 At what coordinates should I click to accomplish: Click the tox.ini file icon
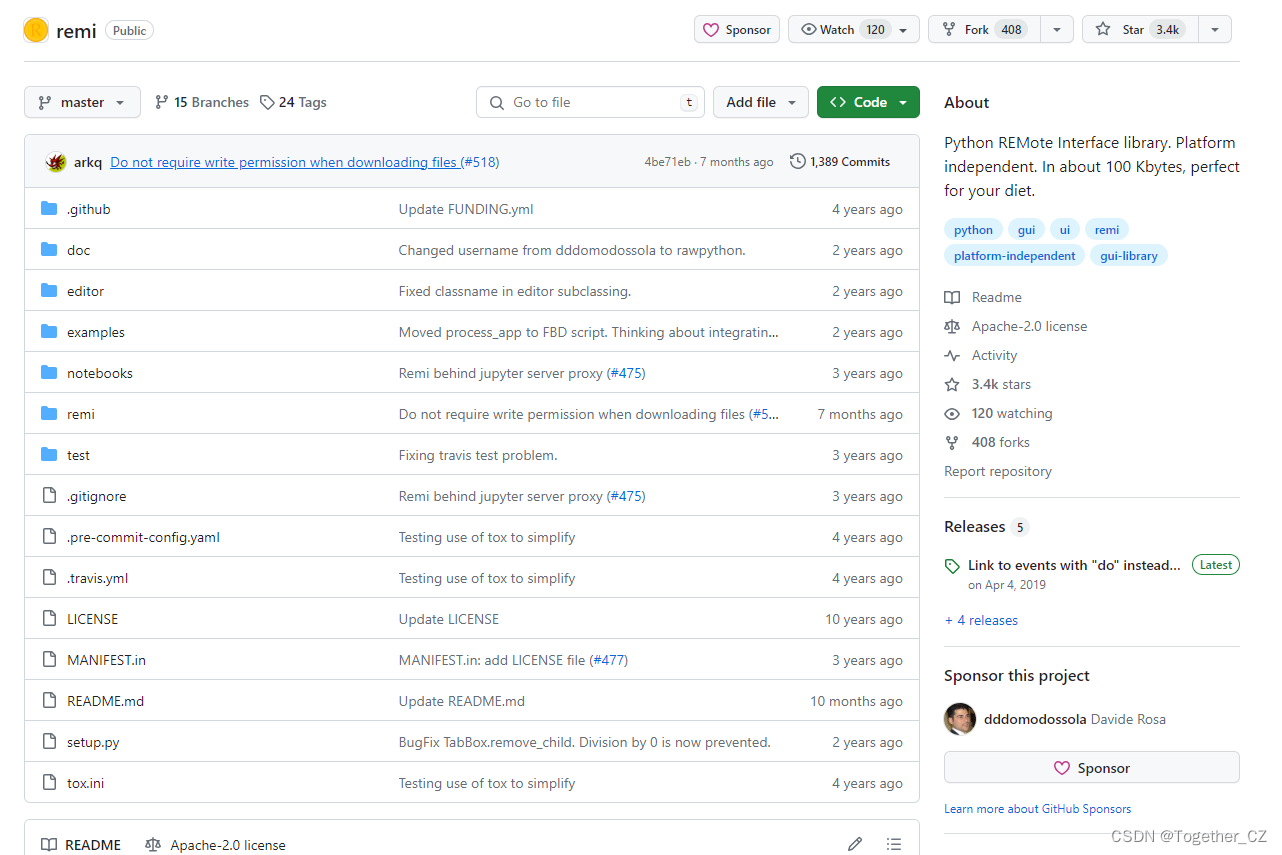click(x=49, y=783)
